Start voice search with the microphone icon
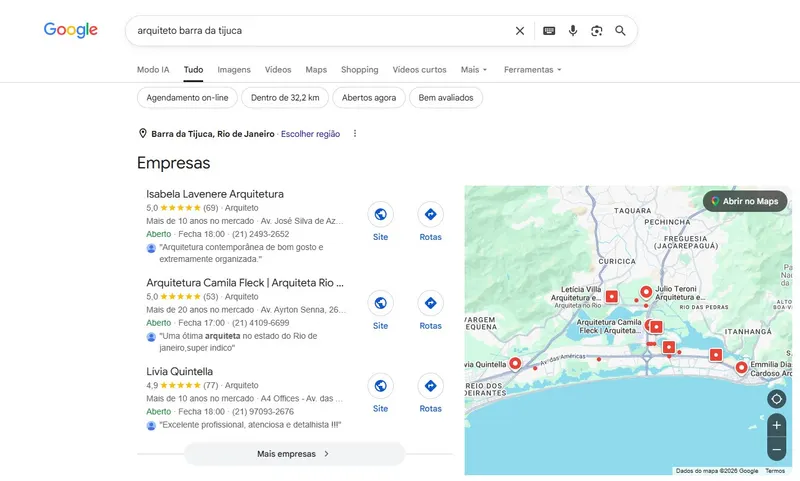This screenshot has width=800, height=481. point(573,31)
